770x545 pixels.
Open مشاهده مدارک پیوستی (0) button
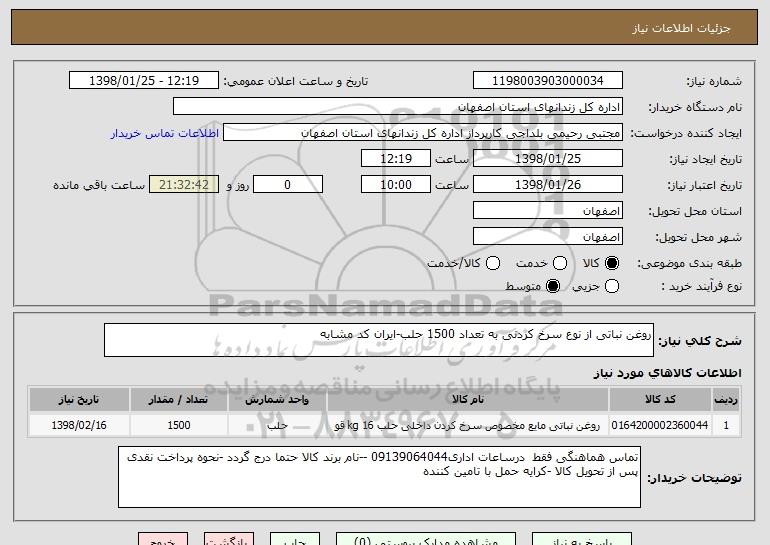[426, 539]
